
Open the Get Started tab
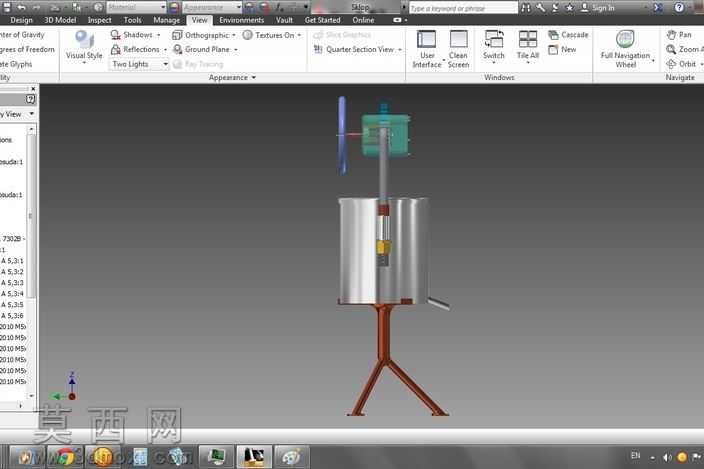322,20
